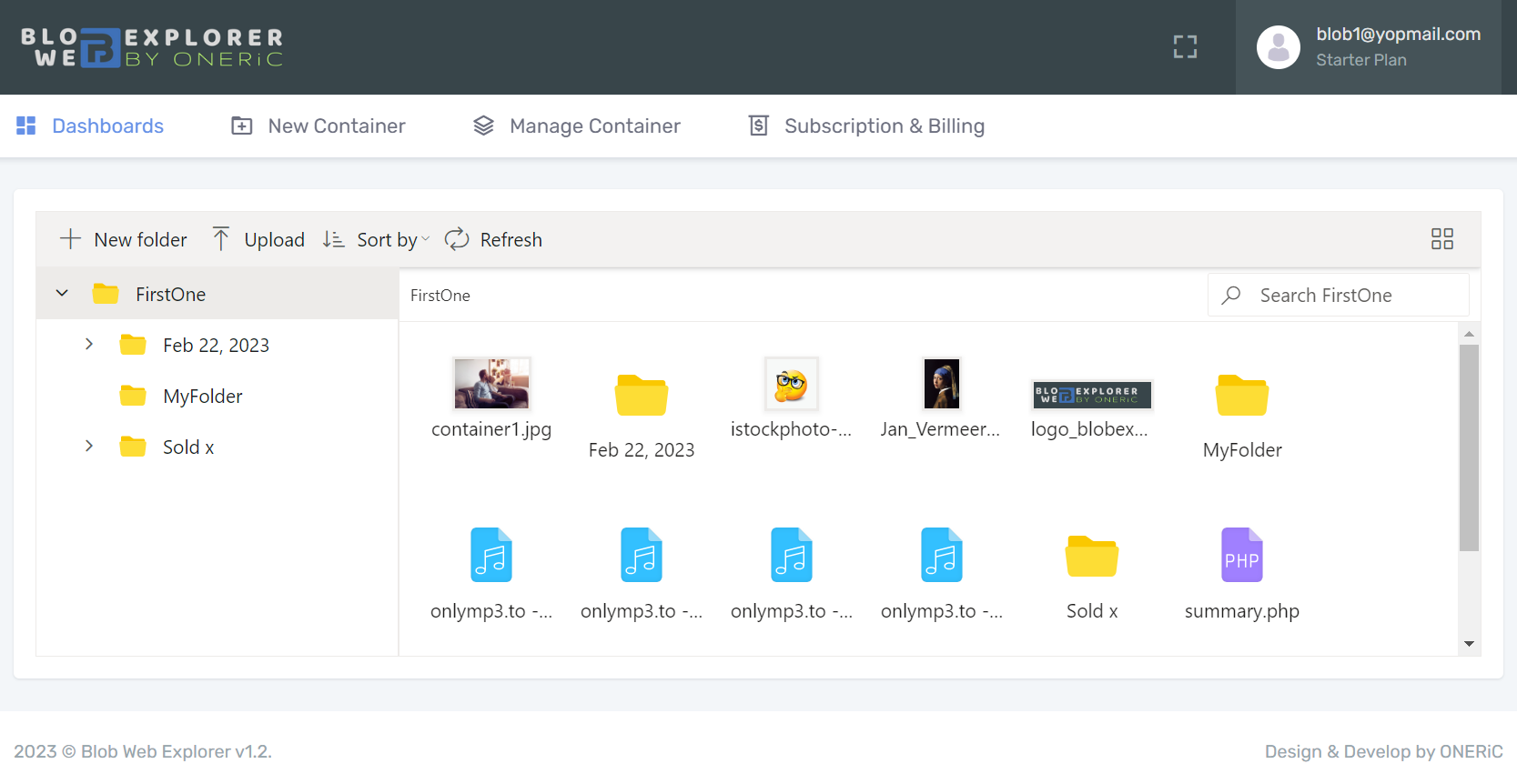This screenshot has width=1517, height=784.
Task: Open the Sold x folder in file grid
Action: pyautogui.click(x=1091, y=557)
